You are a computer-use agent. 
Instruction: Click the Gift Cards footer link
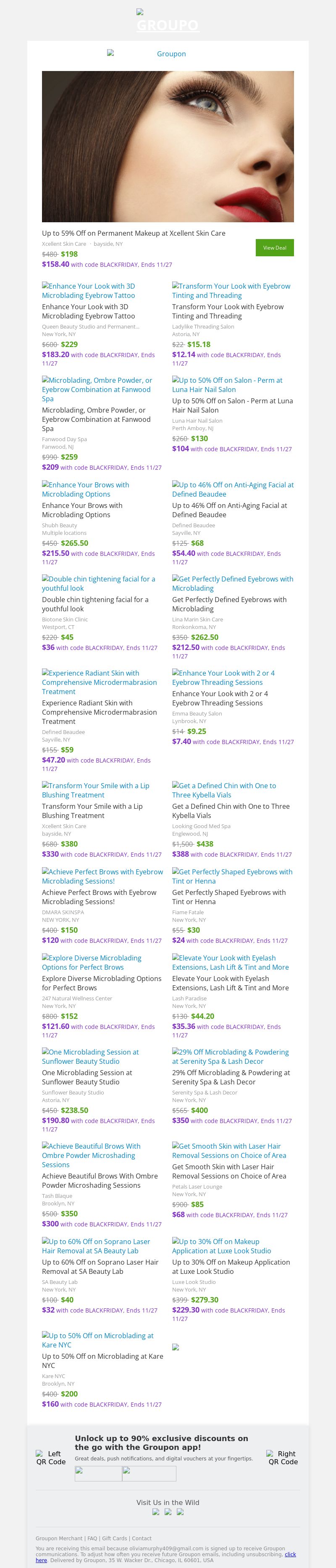(x=114, y=1538)
